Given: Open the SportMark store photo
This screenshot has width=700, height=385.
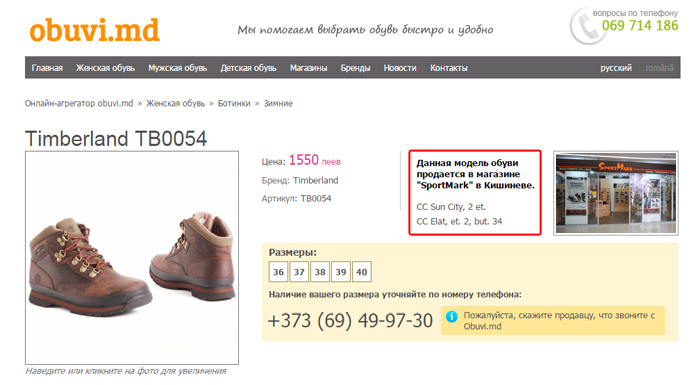Looking at the screenshot, I should [616, 193].
